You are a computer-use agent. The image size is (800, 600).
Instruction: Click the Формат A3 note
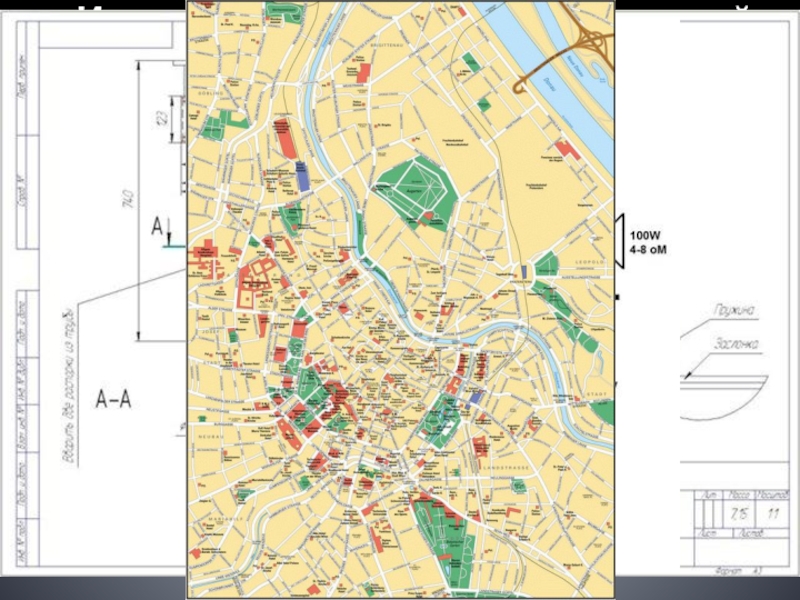click(x=738, y=571)
